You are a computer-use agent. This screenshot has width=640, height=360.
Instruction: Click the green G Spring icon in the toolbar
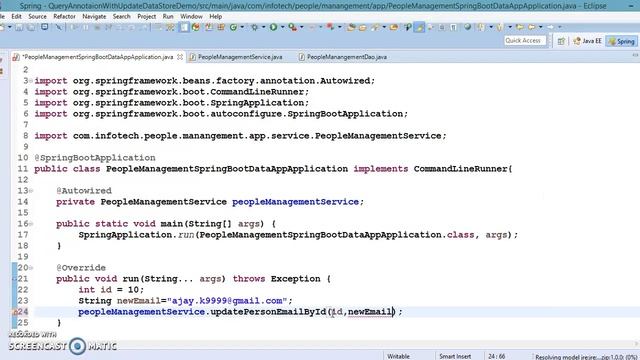point(233,27)
